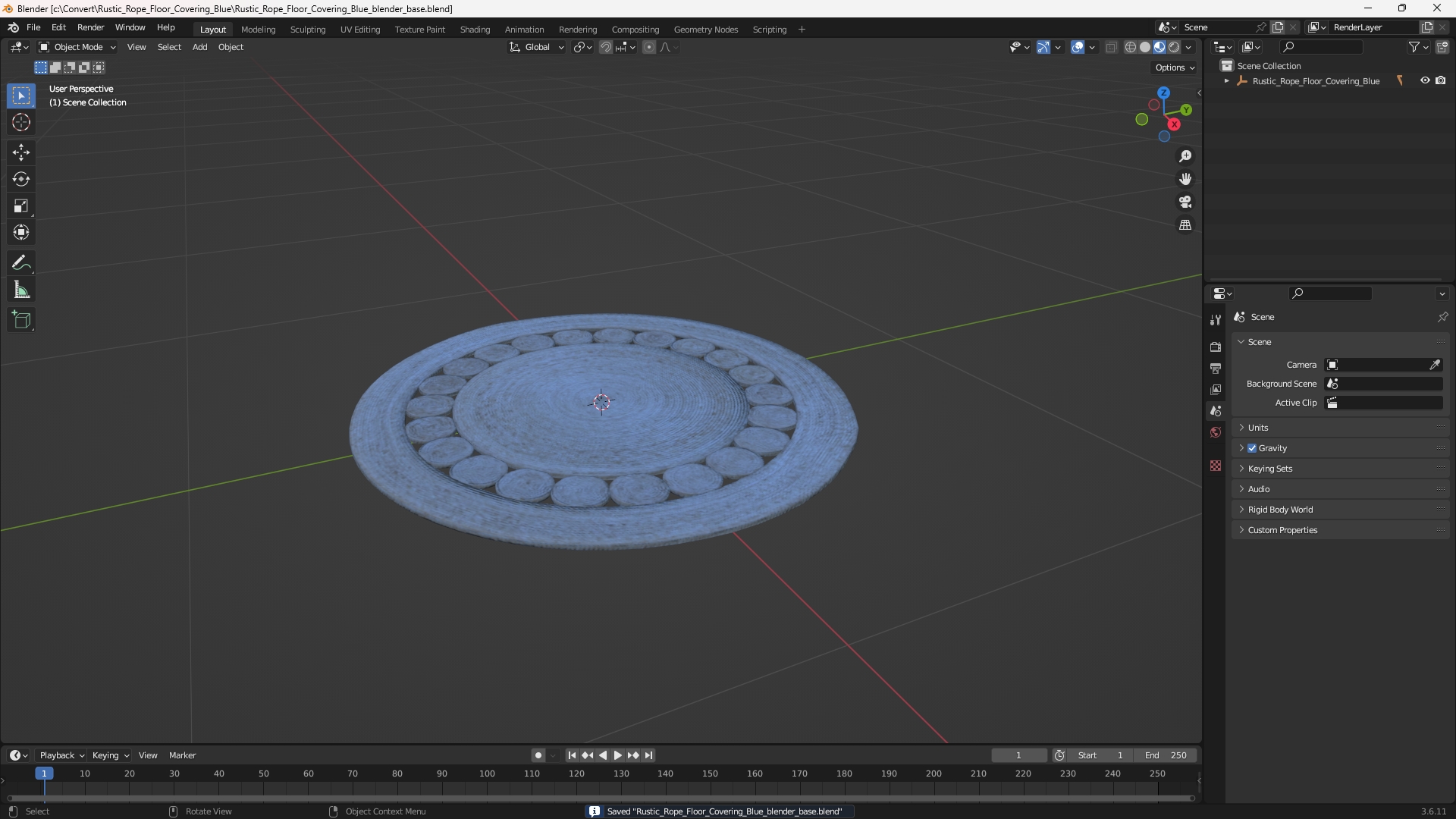Select the Measure tool

click(21, 290)
